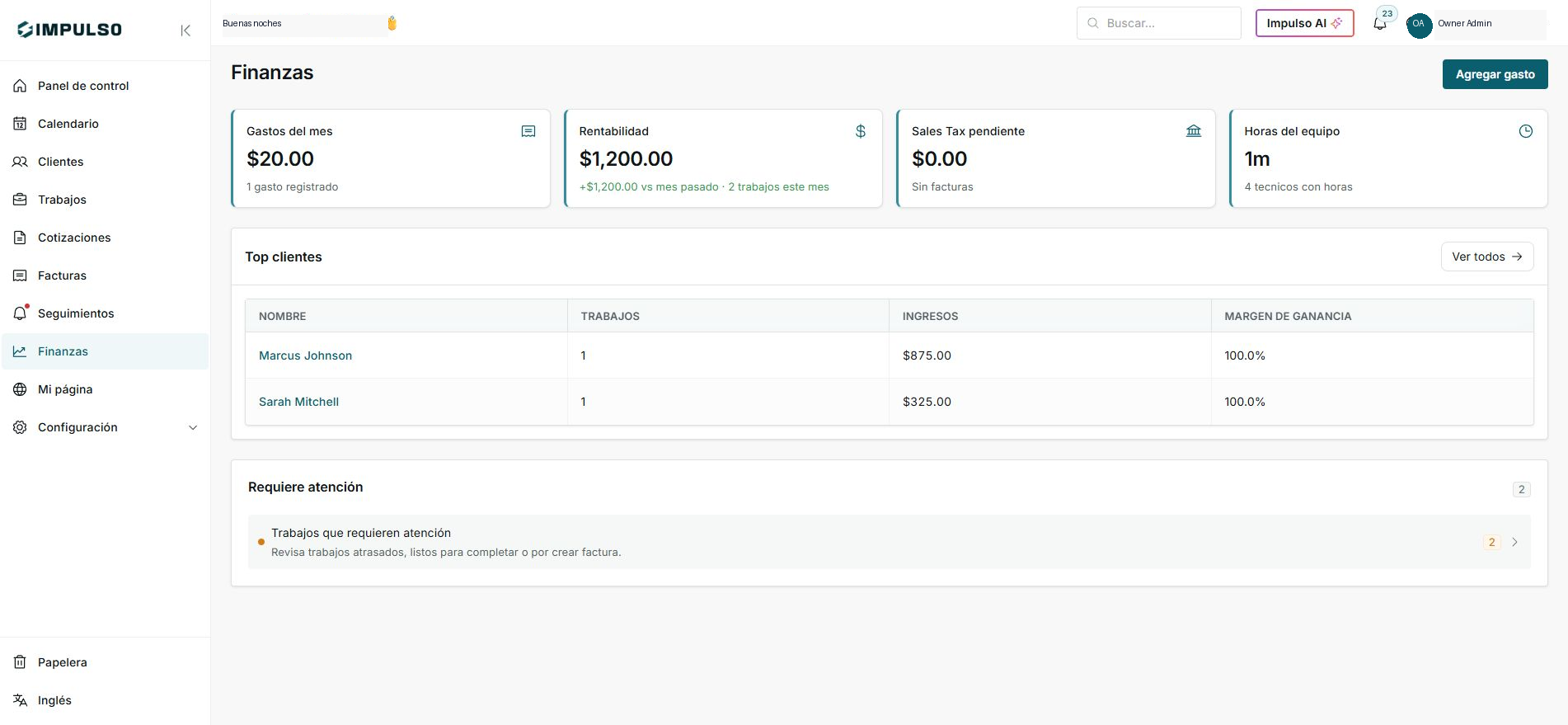This screenshot has width=1568, height=725.
Task: Click the Sales Tax pendiente card
Action: [1056, 158]
